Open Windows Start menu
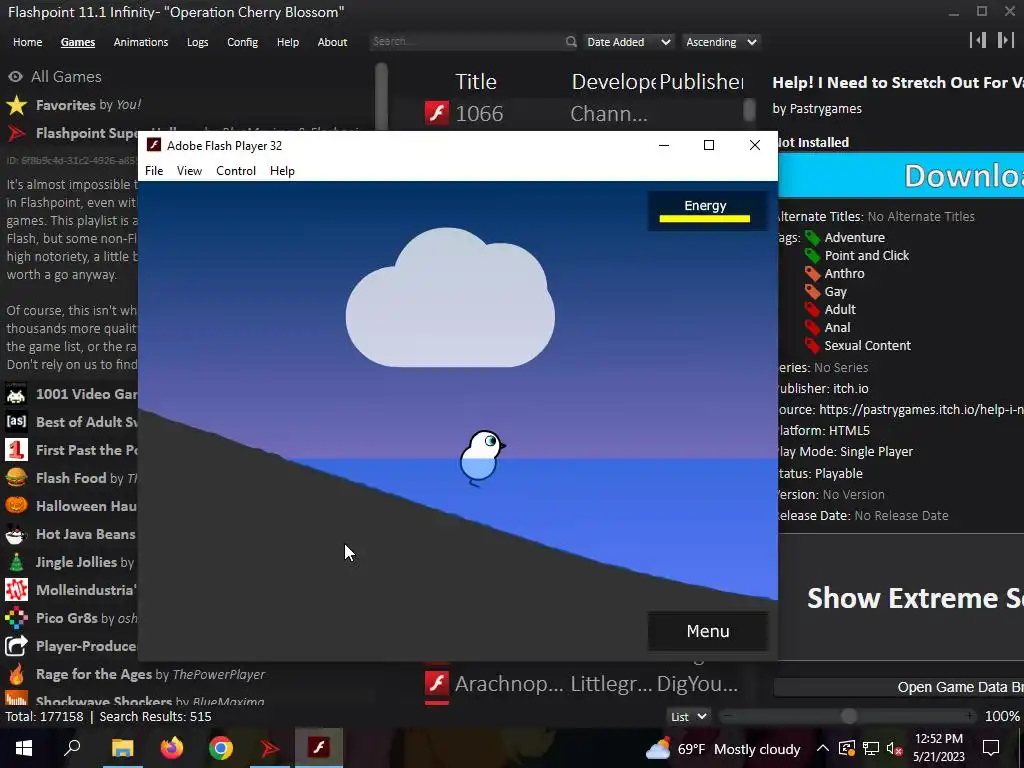 (24, 748)
